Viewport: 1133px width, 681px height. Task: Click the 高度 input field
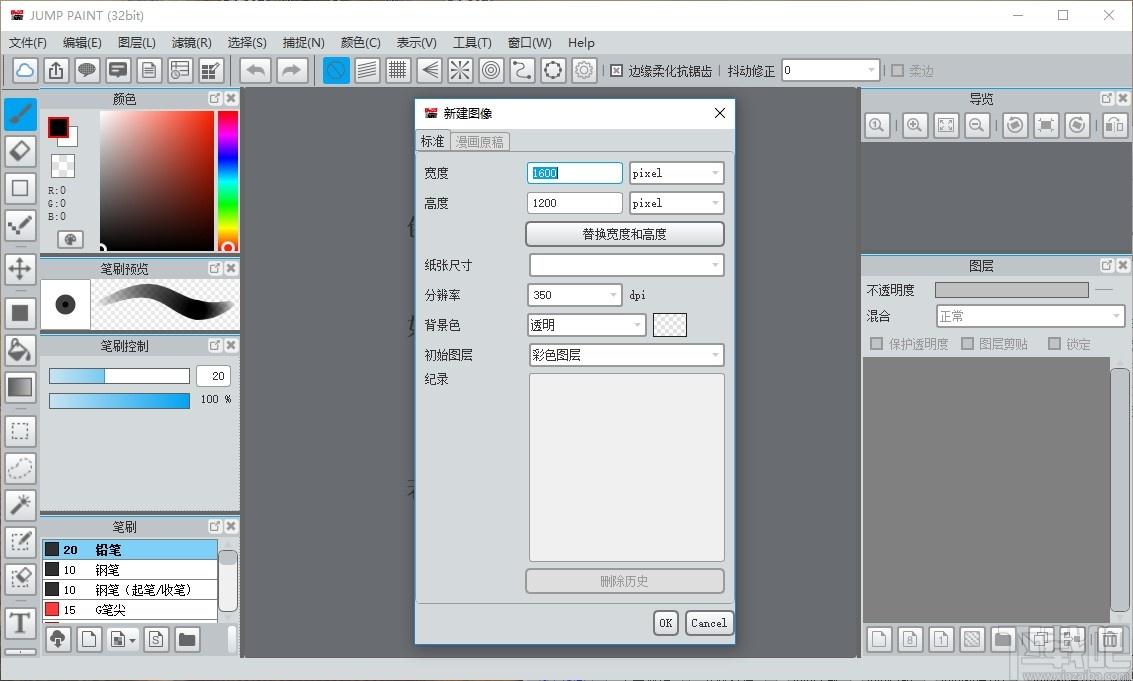(574, 203)
